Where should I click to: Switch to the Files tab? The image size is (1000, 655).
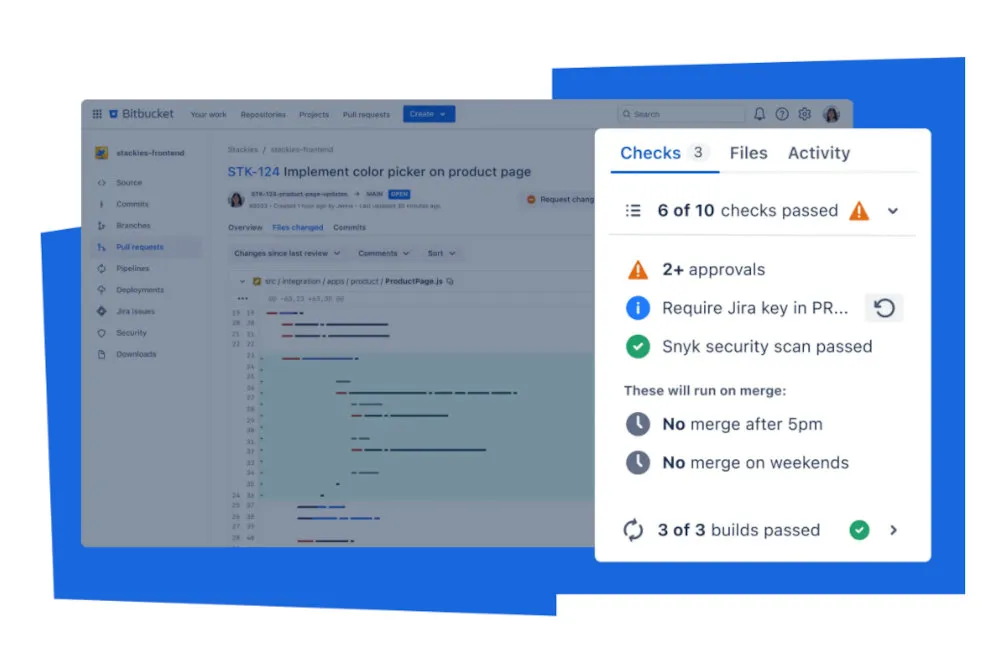(748, 153)
